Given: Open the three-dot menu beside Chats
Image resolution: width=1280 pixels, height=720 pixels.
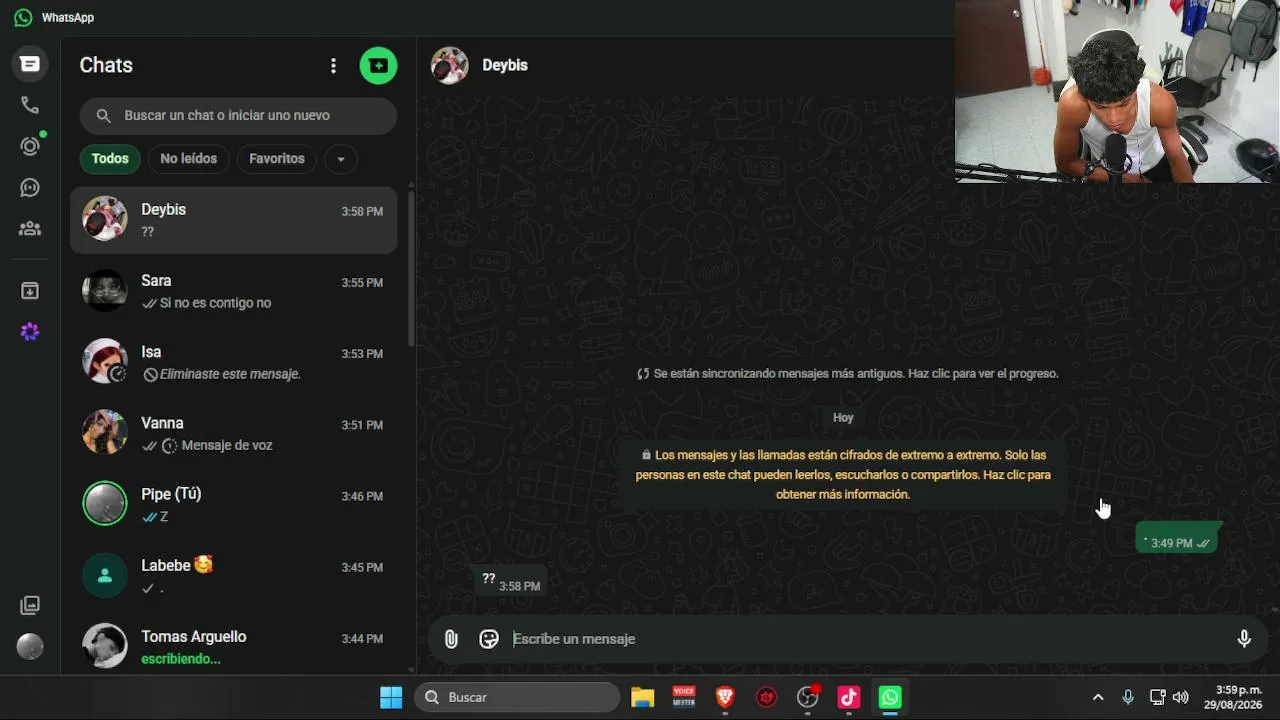Looking at the screenshot, I should (333, 66).
